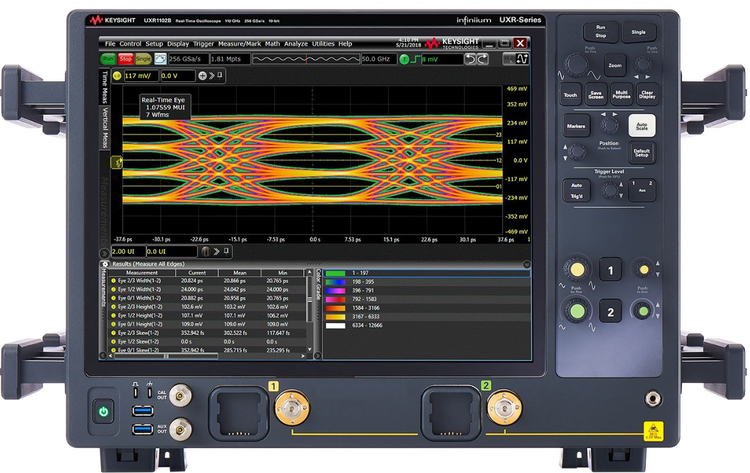
Task: Click the trigger T indicator icon
Action: 405,60
